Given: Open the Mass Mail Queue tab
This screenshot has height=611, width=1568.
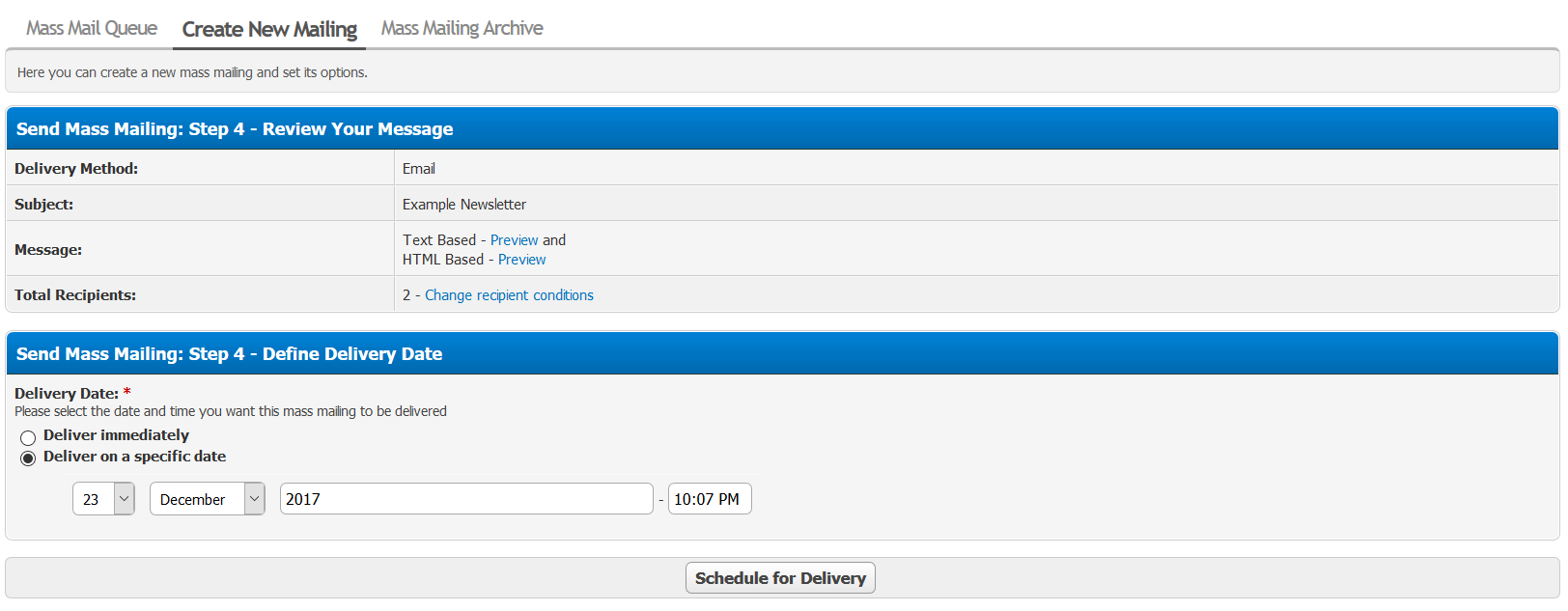Looking at the screenshot, I should (x=92, y=28).
